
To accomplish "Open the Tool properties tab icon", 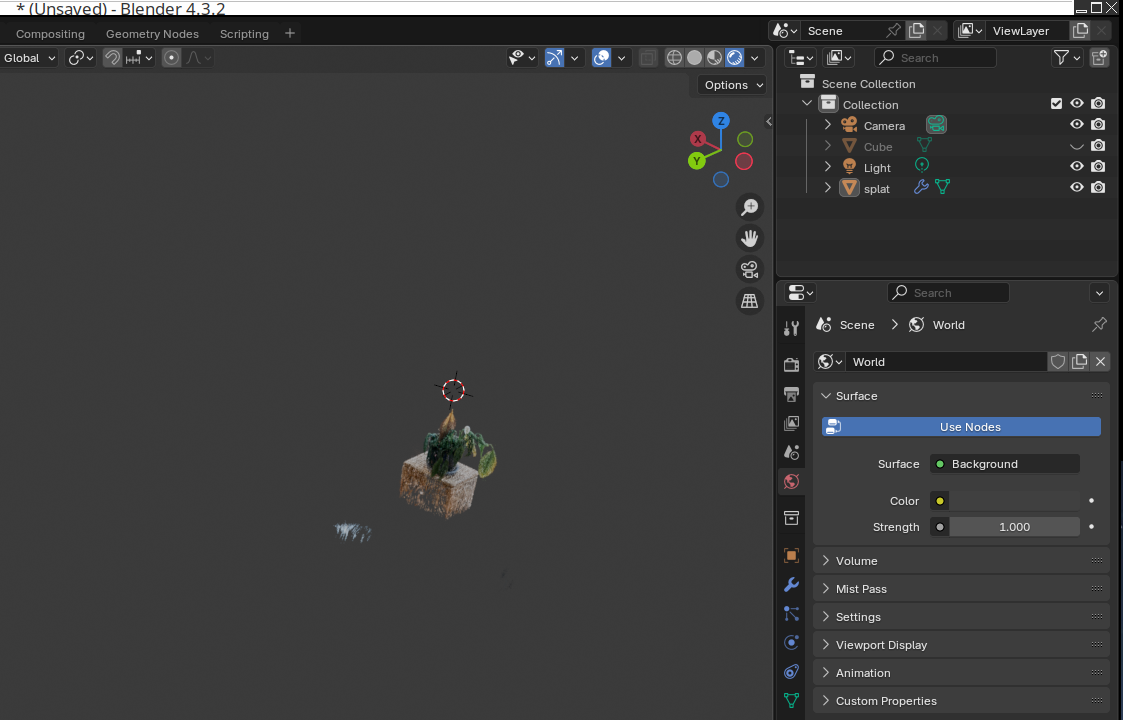I will point(791,328).
